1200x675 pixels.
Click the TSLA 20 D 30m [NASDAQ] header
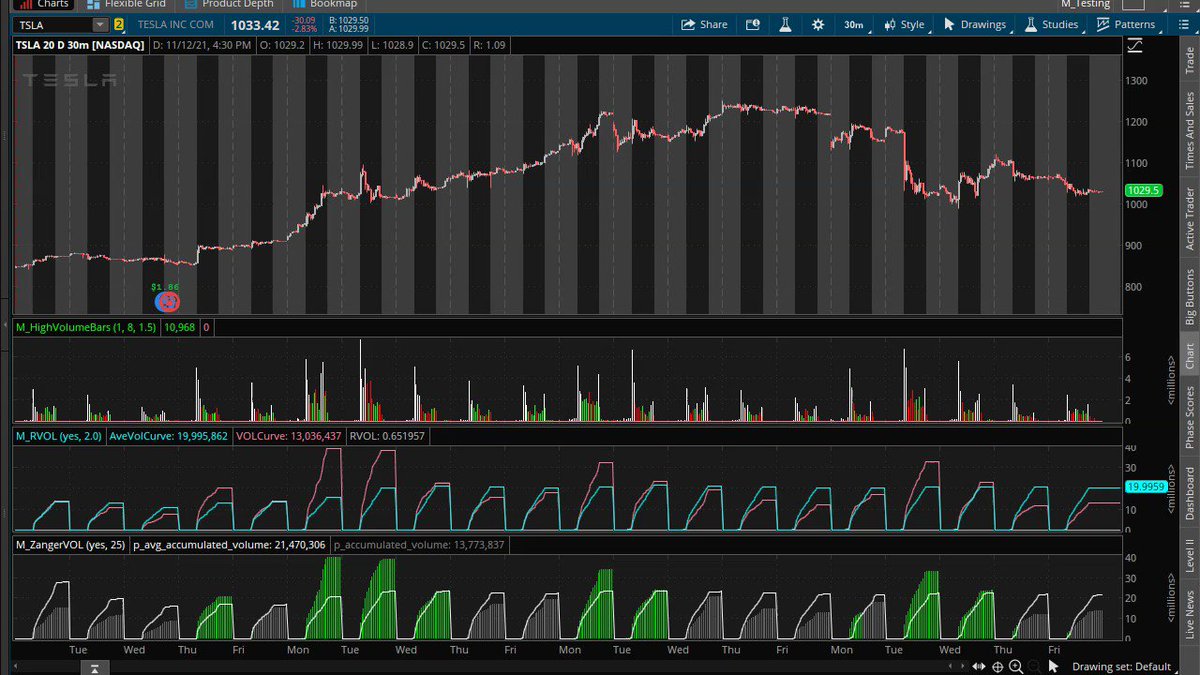(79, 45)
